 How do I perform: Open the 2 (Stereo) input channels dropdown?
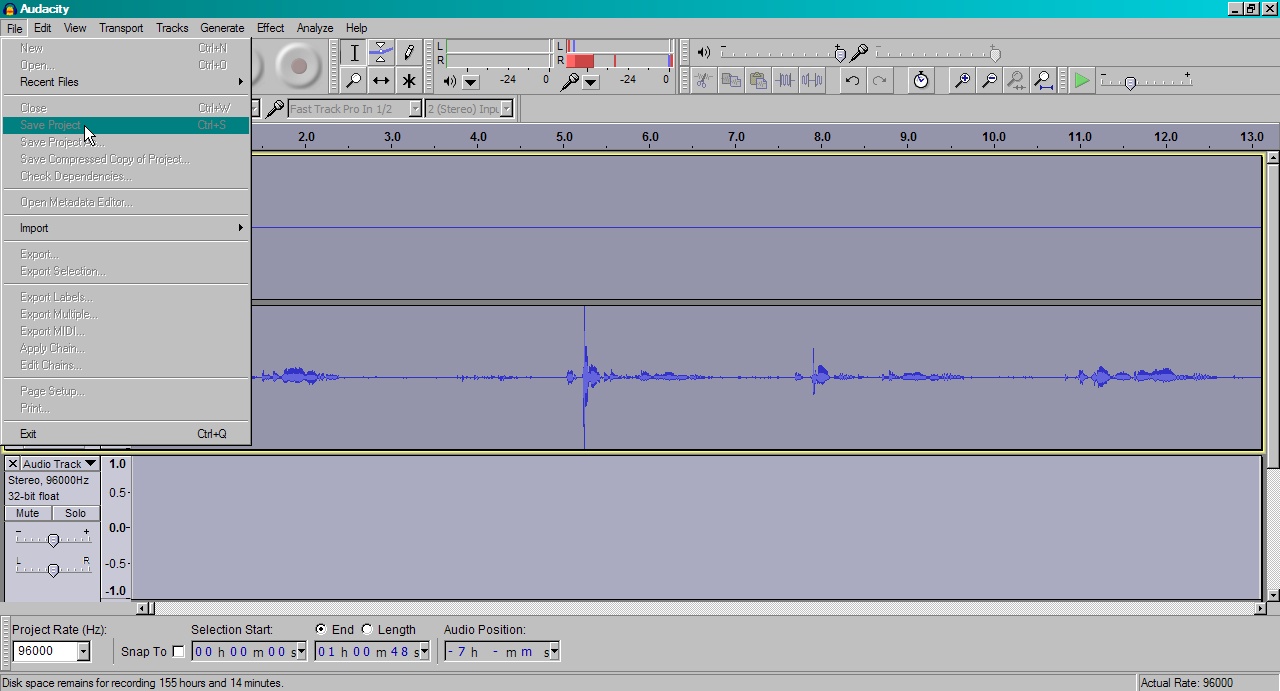click(x=506, y=108)
